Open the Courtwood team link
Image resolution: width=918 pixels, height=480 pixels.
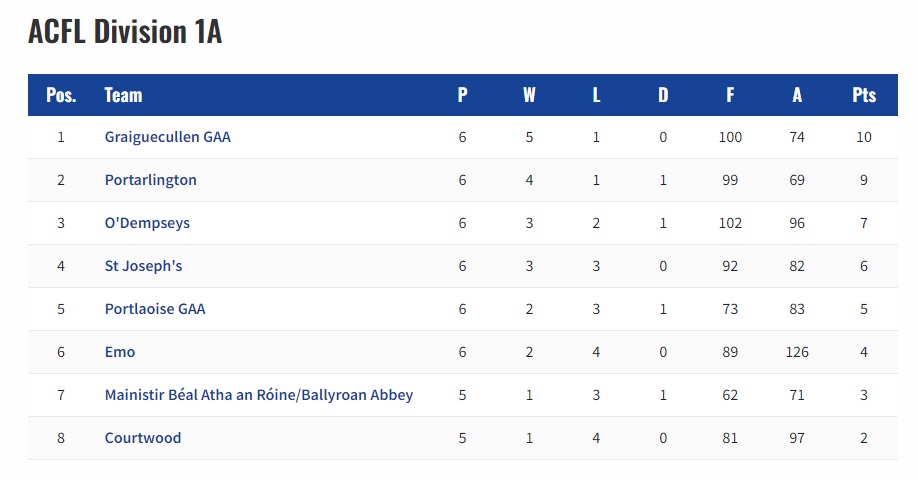(x=143, y=438)
